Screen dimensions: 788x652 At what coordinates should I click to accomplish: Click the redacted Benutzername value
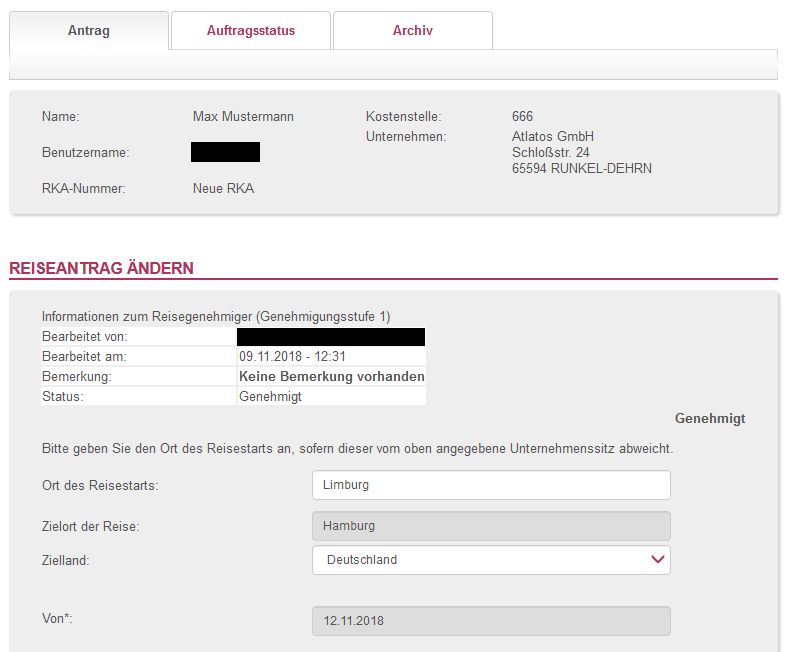225,152
